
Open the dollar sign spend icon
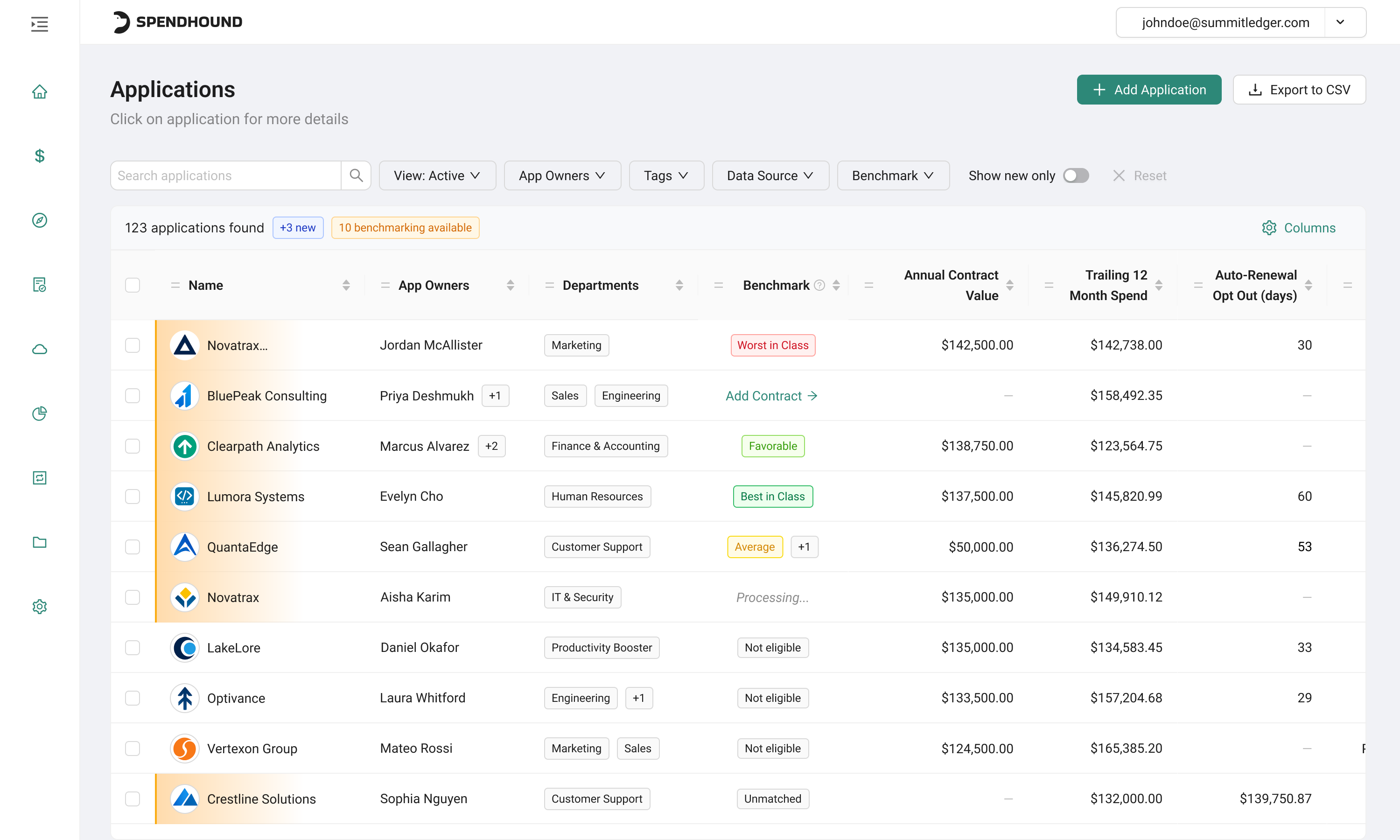39,156
